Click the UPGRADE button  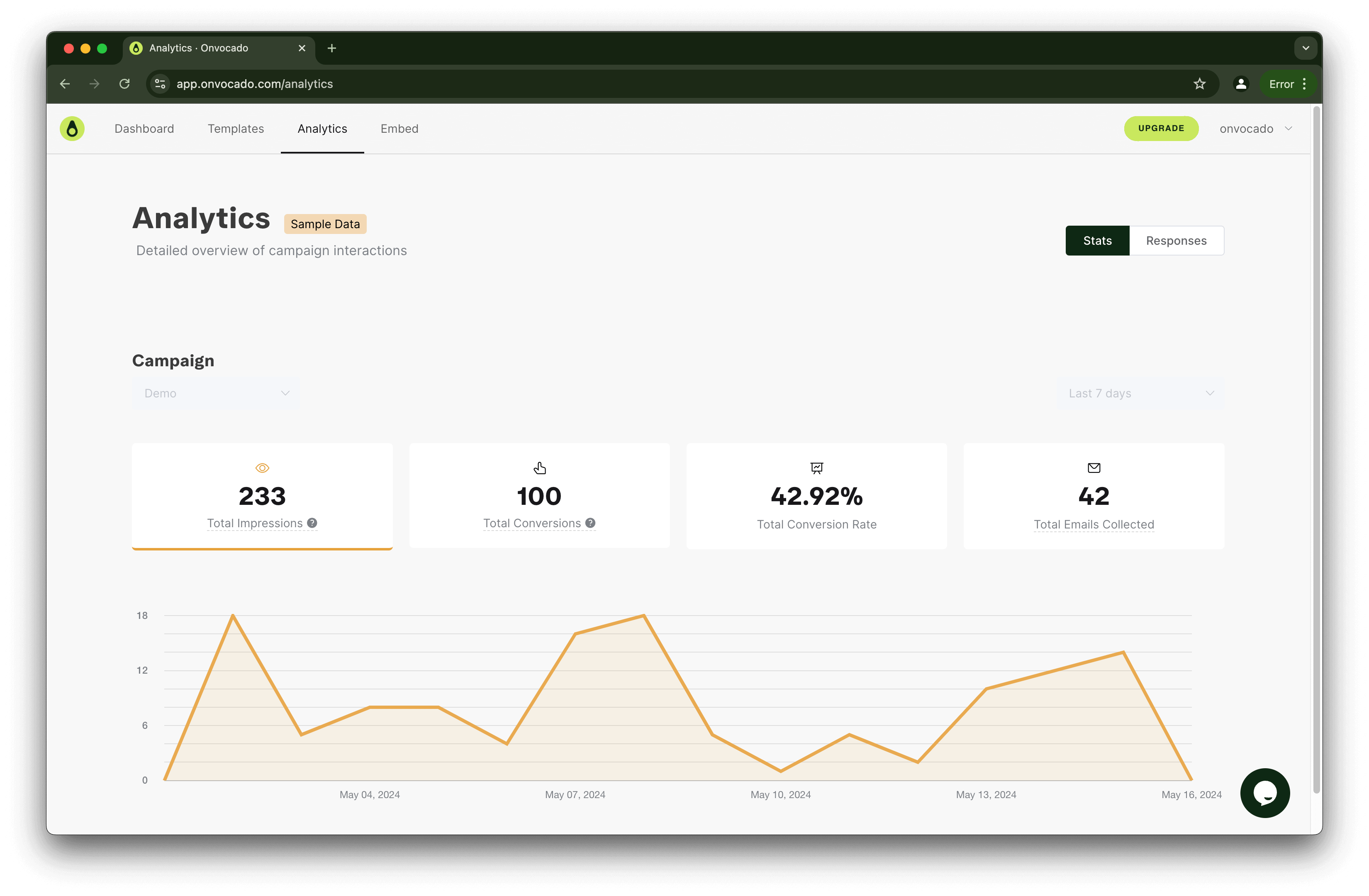1161,128
